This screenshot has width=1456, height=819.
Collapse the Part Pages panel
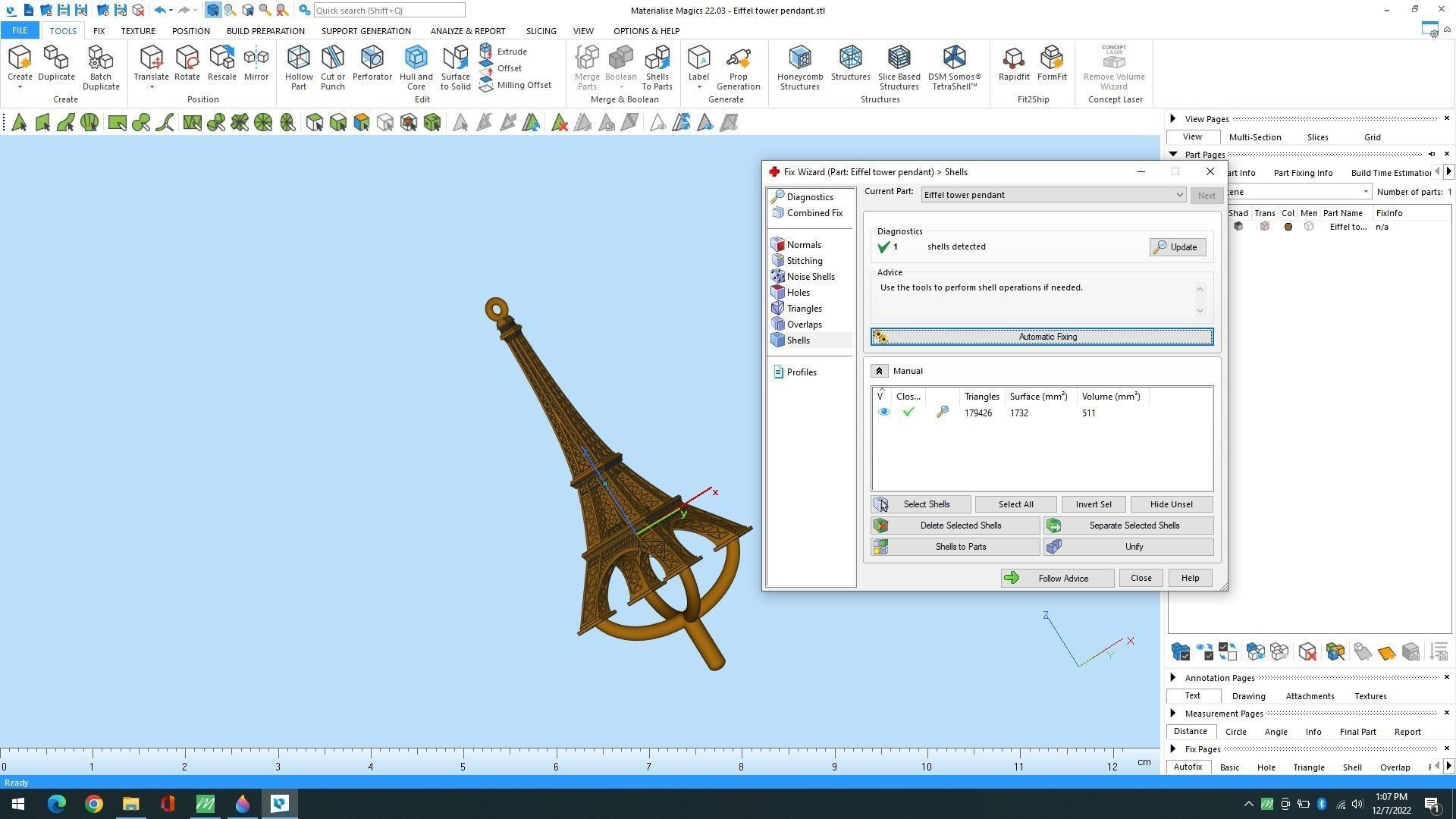(1172, 155)
